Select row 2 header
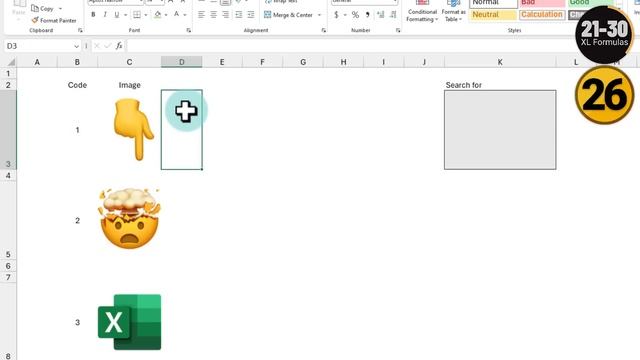640x360 pixels. pos(8,85)
